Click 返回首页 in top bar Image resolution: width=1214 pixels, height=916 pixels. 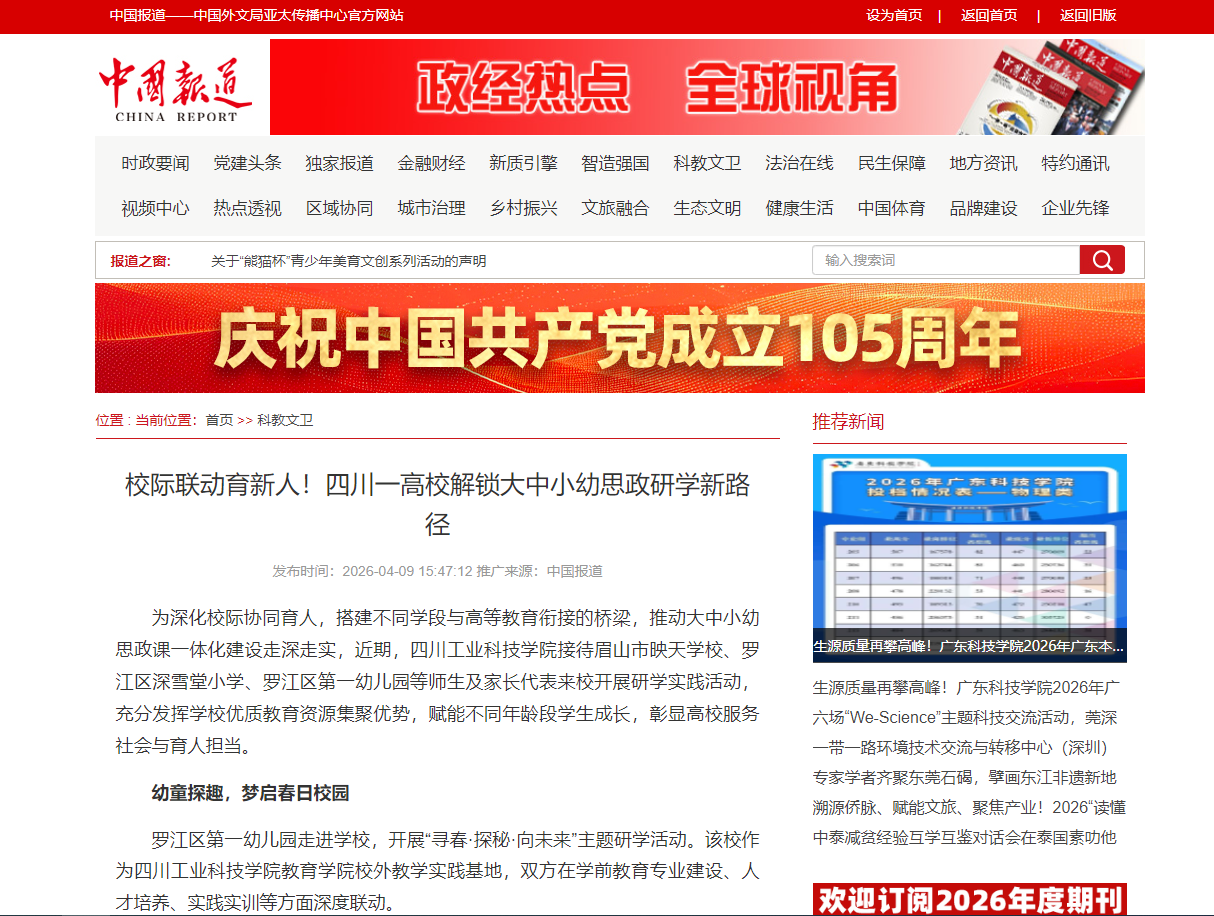click(989, 15)
